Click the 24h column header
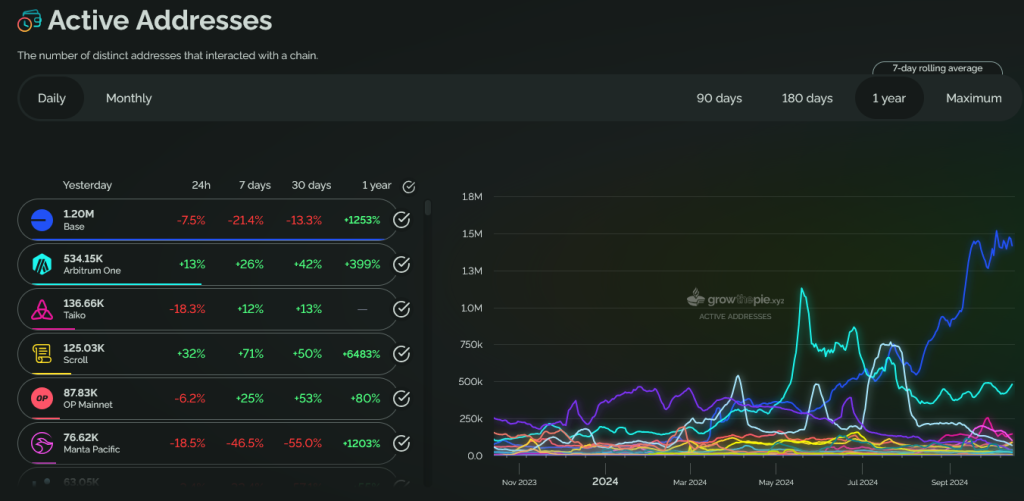The image size is (1024, 501). pos(201,185)
